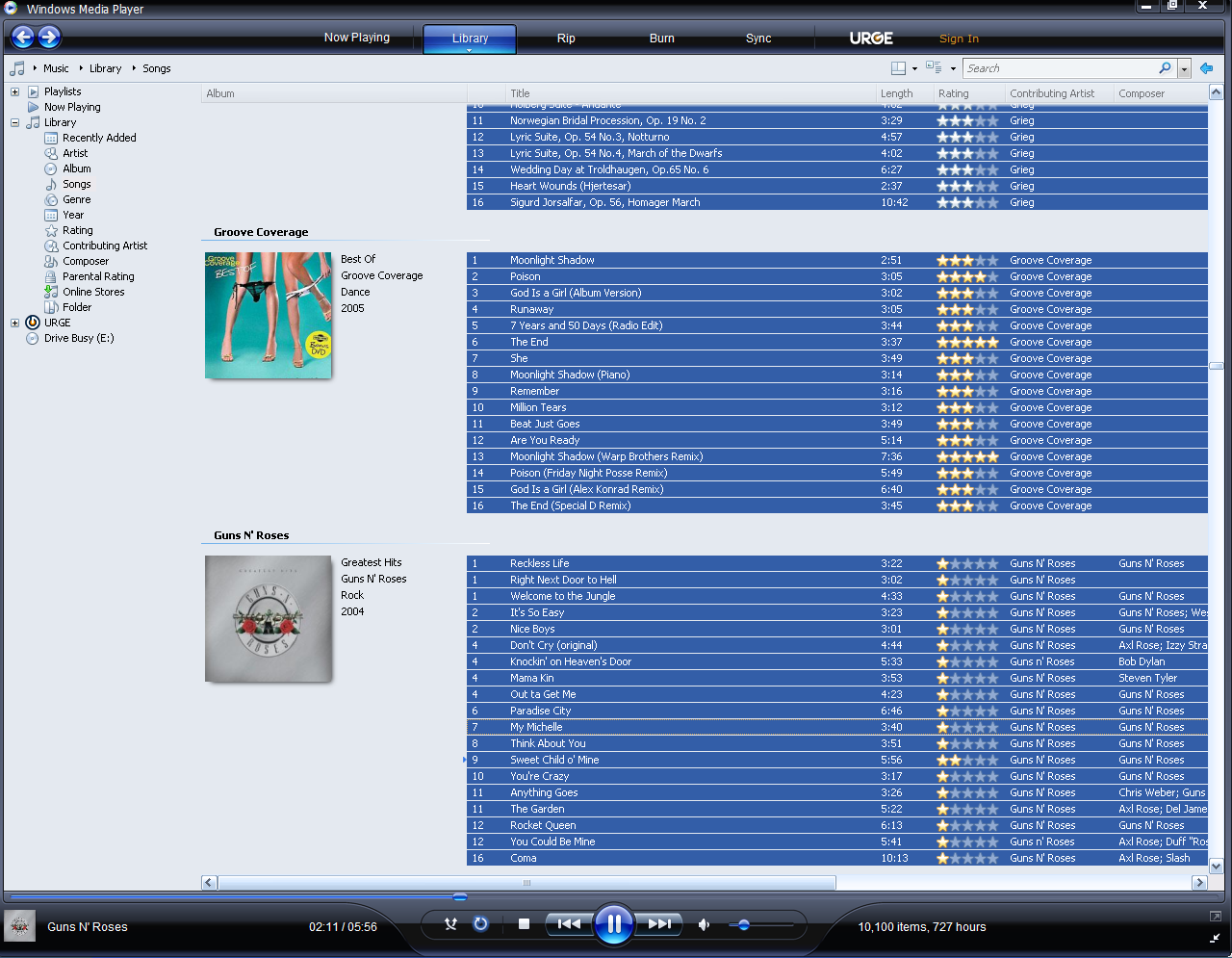1232x958 pixels.
Task: Select Genre in the library tree
Action: click(x=77, y=199)
